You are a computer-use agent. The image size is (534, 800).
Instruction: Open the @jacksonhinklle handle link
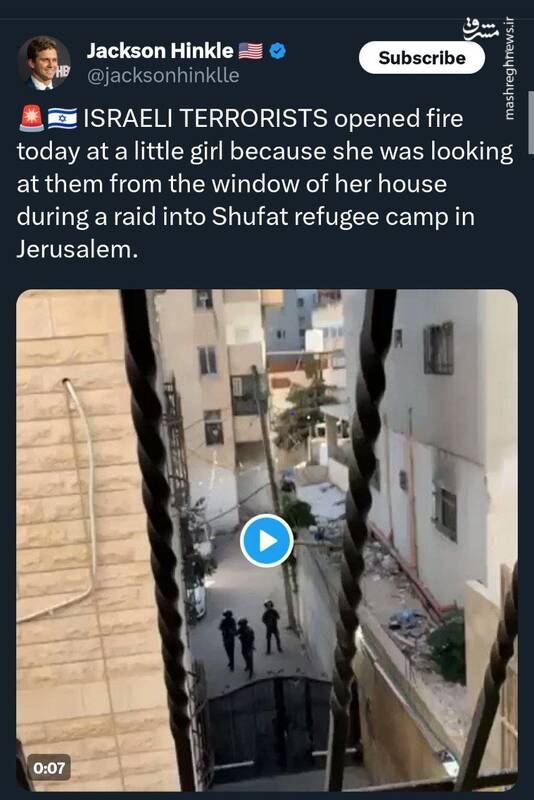pos(163,76)
